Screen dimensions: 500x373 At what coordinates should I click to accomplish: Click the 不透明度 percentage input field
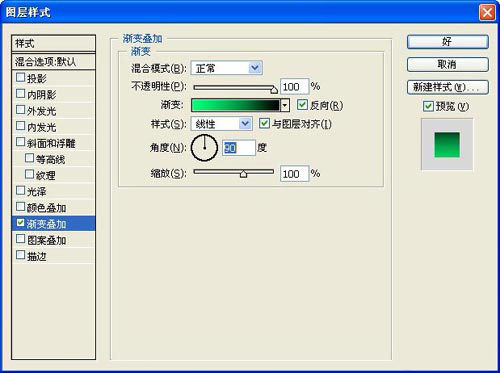tap(295, 87)
